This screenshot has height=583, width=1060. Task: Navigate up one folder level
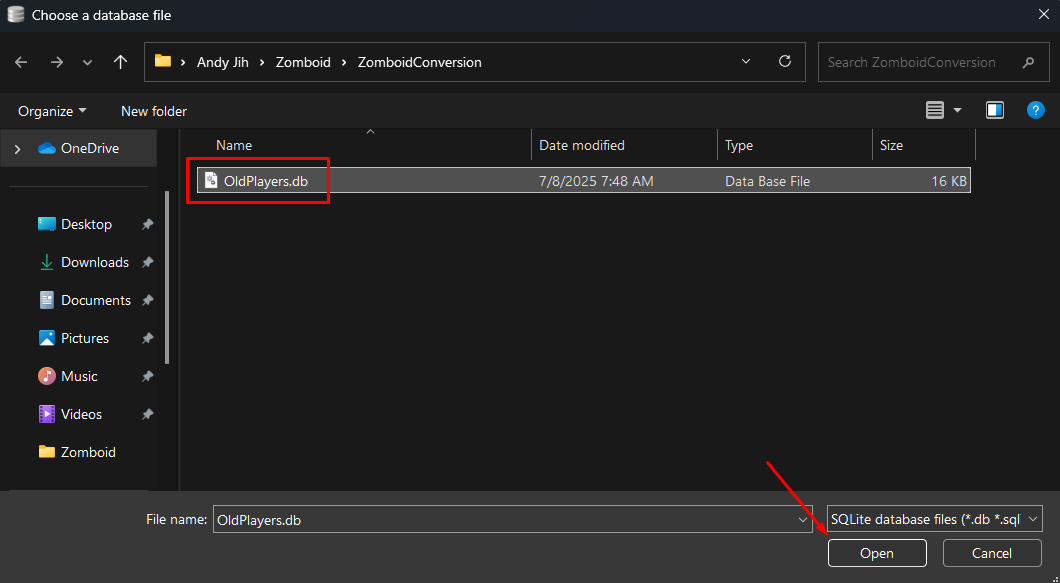(120, 61)
